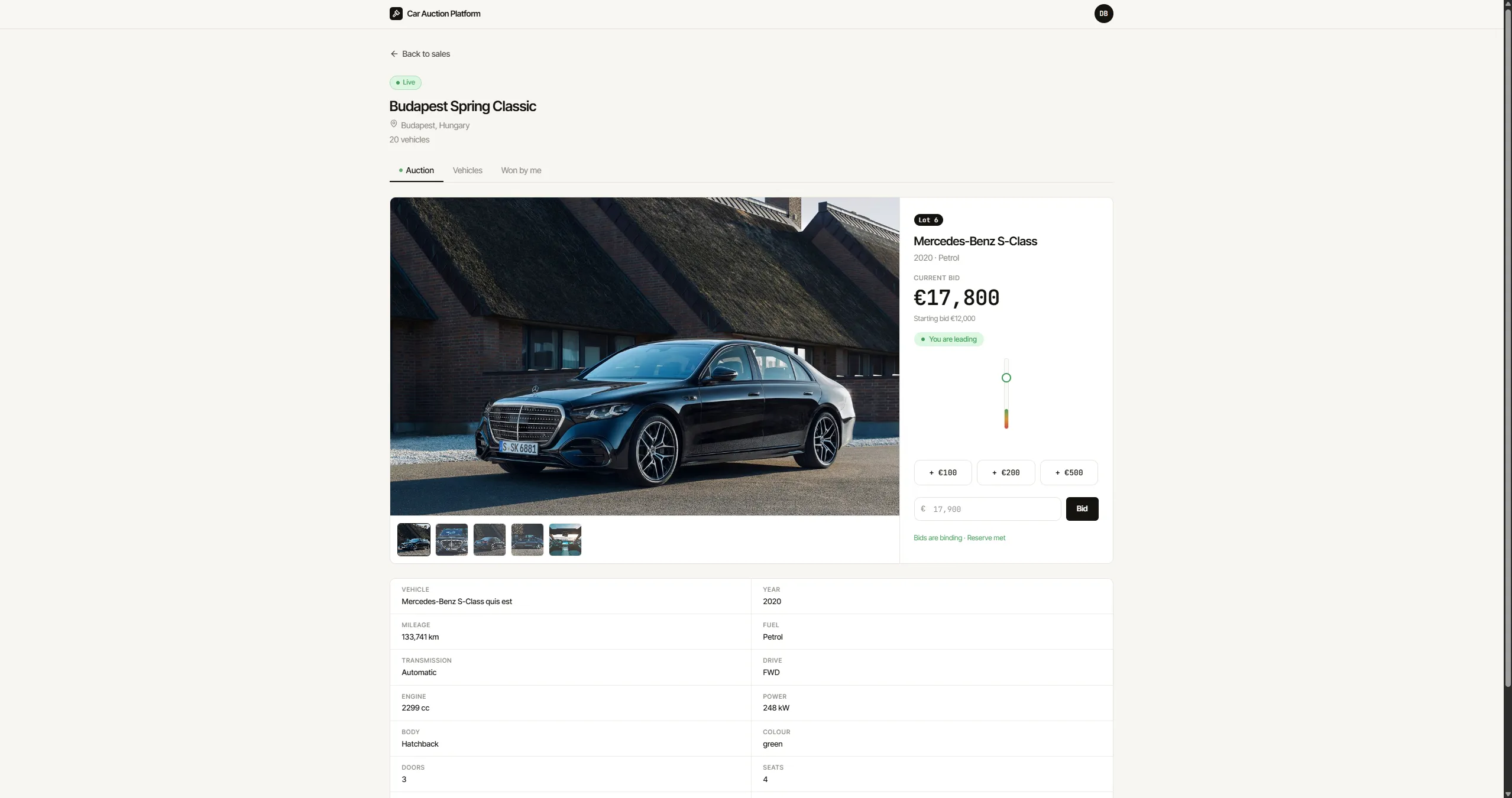Select the fourth car thumbnail
The height and width of the screenshot is (798, 1512).
[527, 540]
